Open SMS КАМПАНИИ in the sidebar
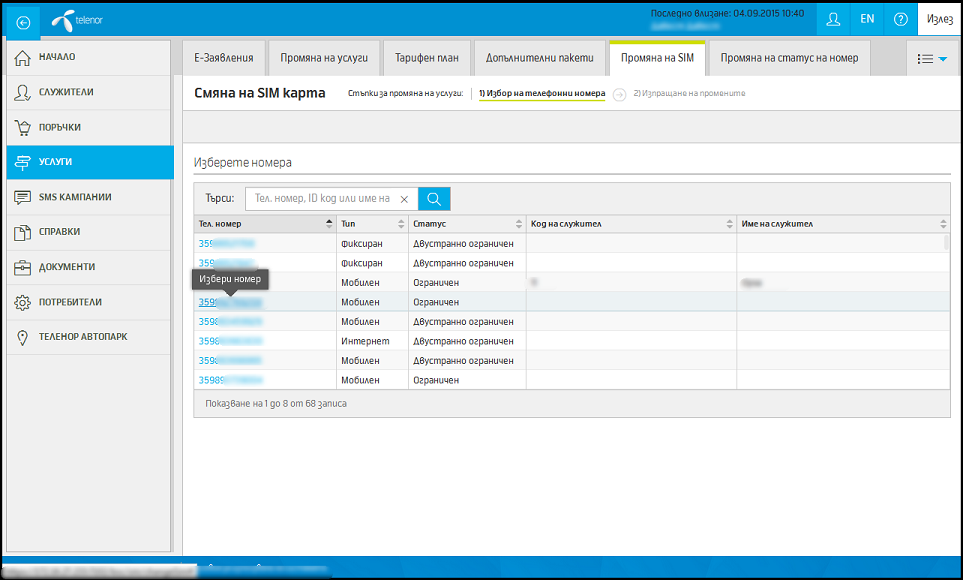This screenshot has height=580, width=963. (x=88, y=197)
